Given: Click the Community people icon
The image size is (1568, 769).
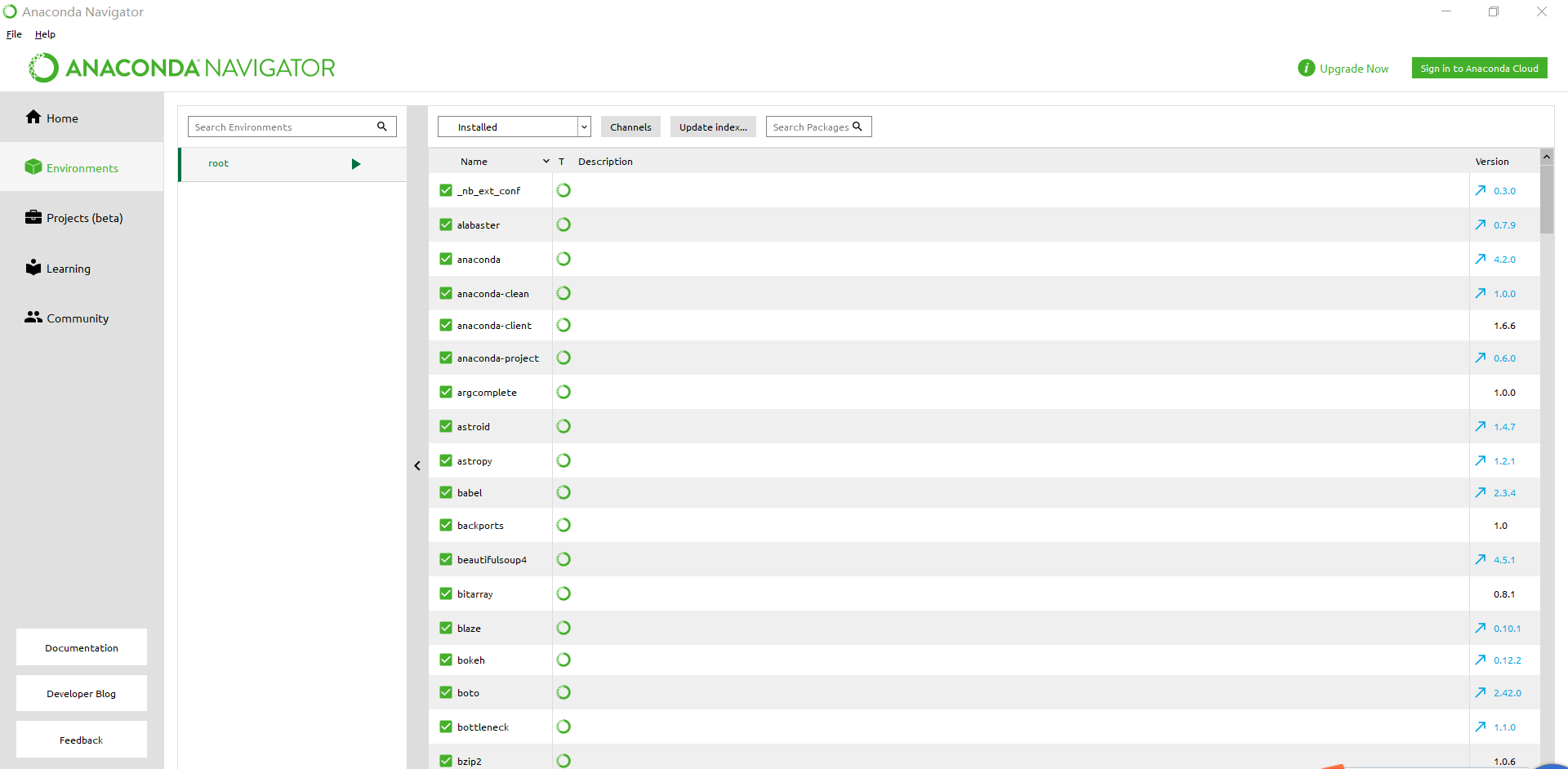Looking at the screenshot, I should tap(33, 317).
